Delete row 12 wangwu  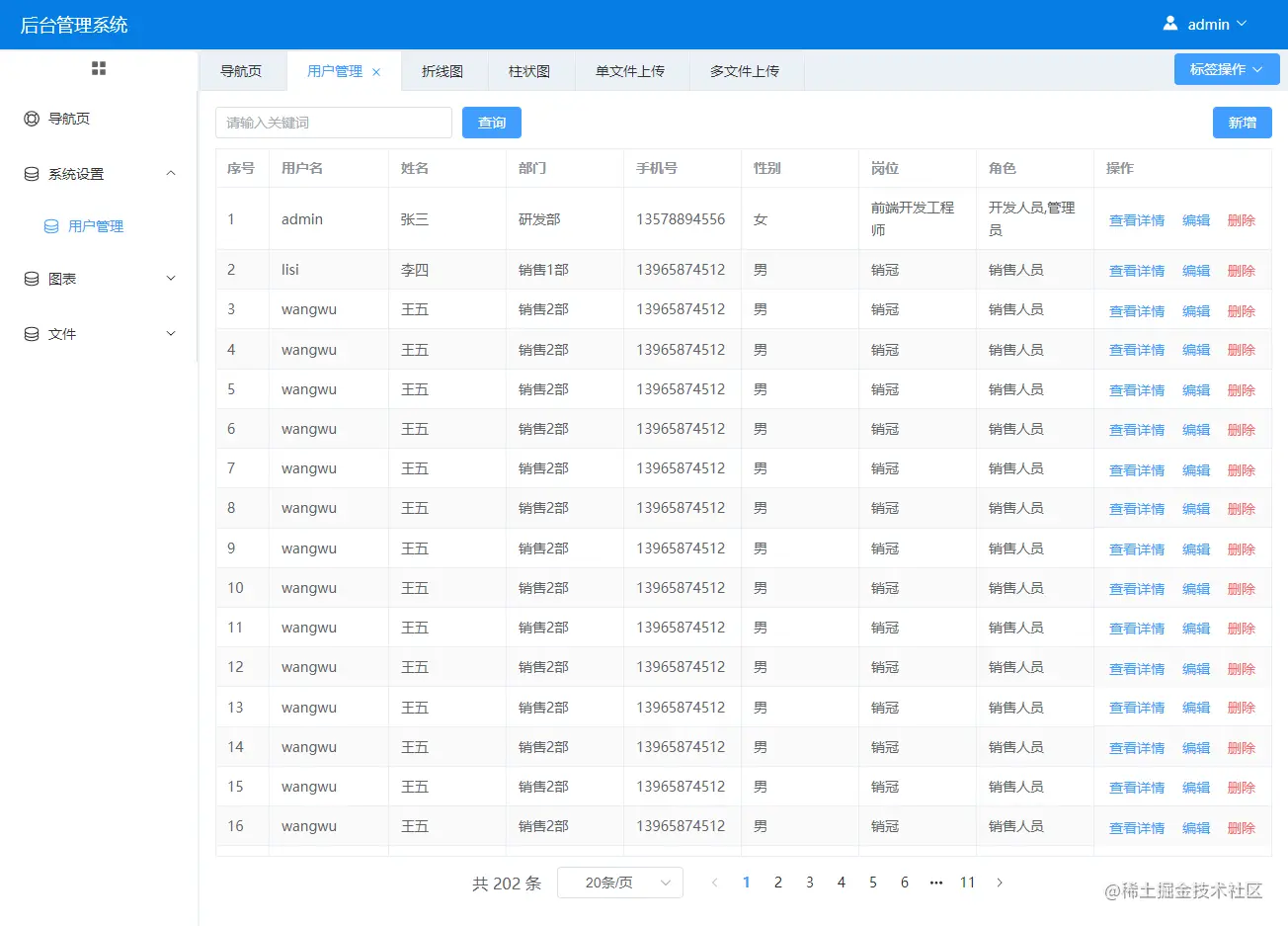pos(1242,669)
